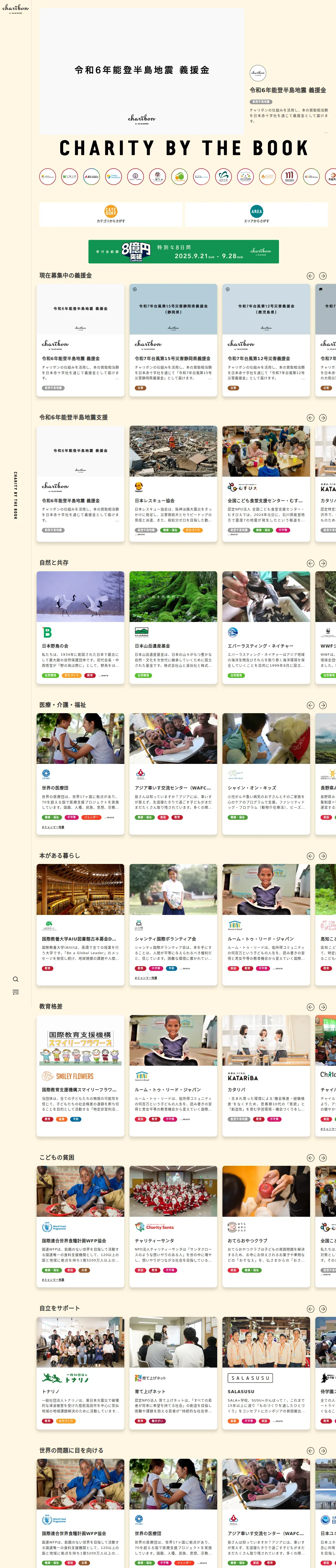Go to previous slide in 現在募集中の義援金

[x=310, y=276]
